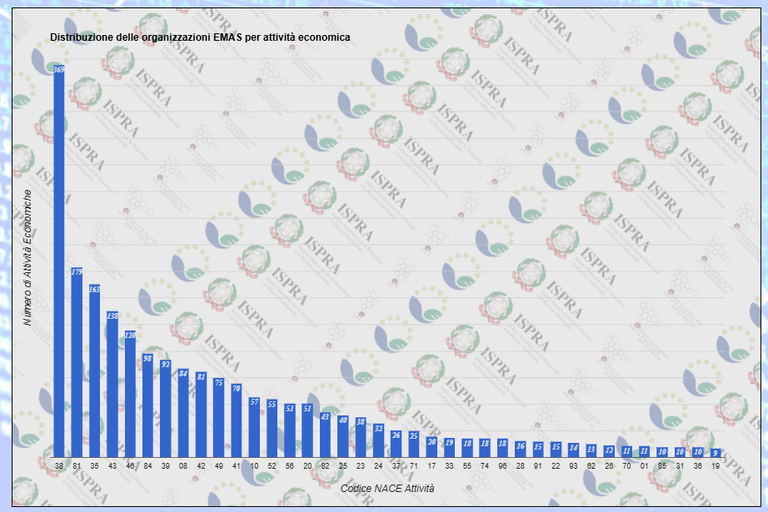Click x-axis label '25'

[x=343, y=466]
